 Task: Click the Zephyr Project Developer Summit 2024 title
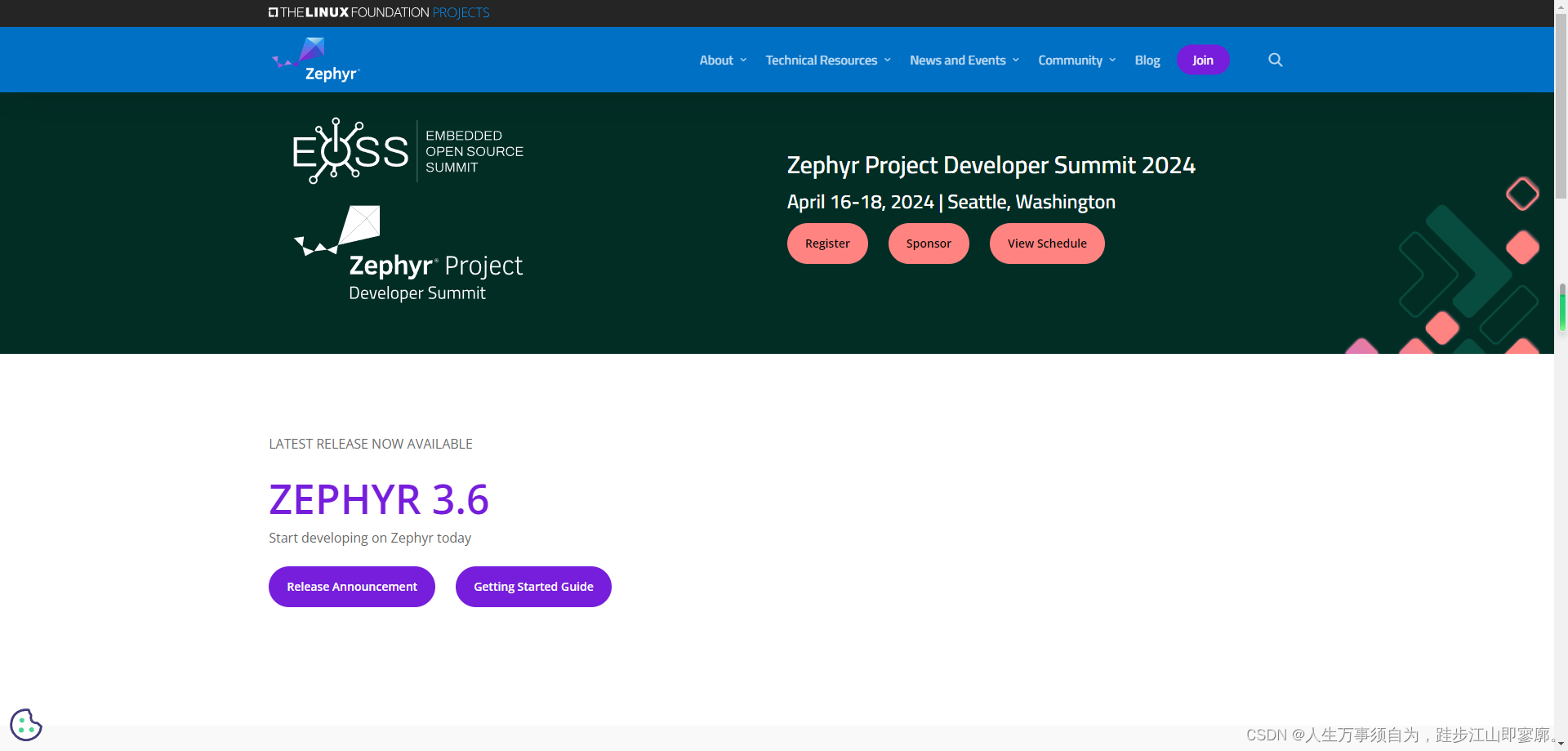(991, 165)
